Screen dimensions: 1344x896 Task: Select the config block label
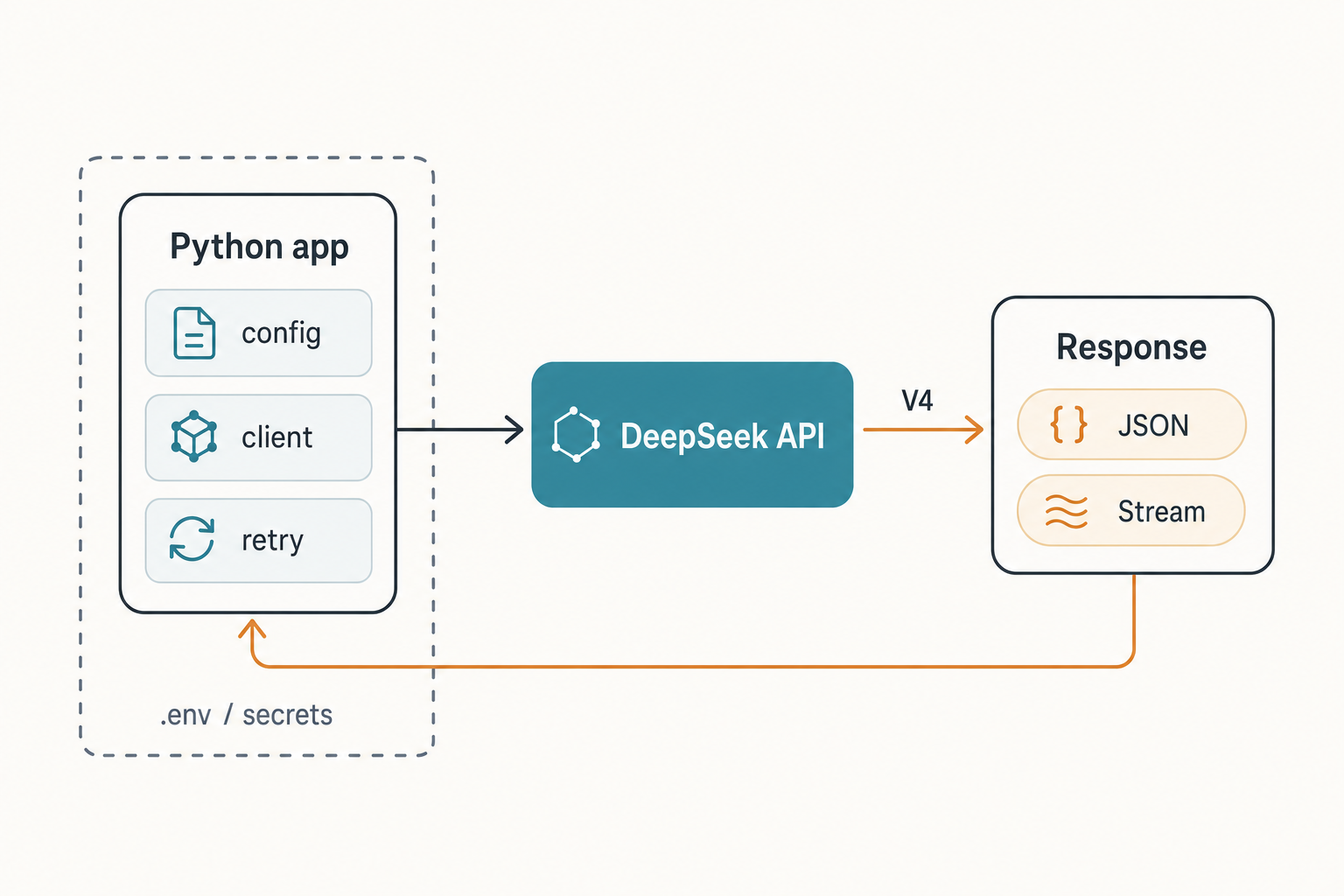pos(281,334)
